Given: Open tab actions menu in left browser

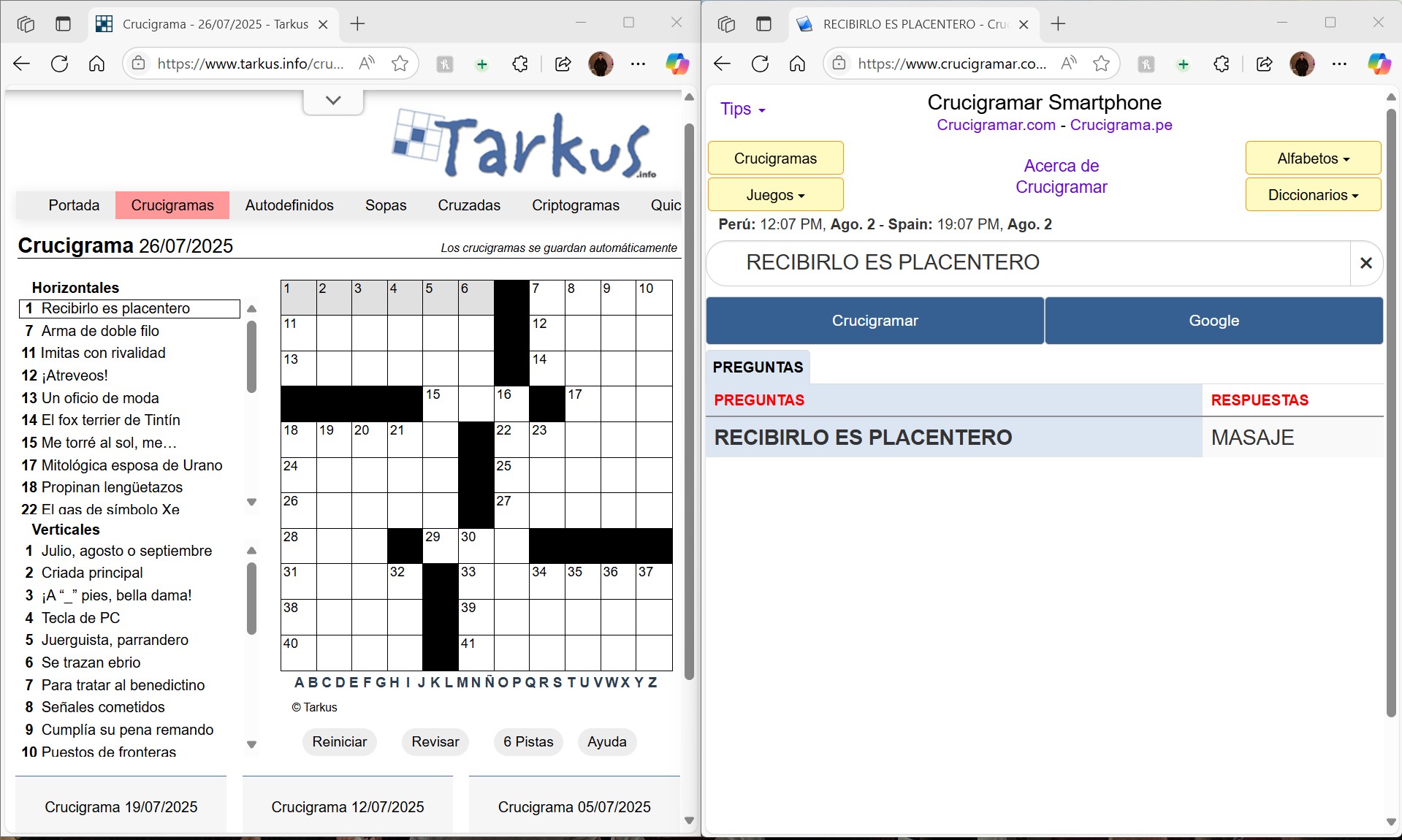Looking at the screenshot, I should coord(26,24).
